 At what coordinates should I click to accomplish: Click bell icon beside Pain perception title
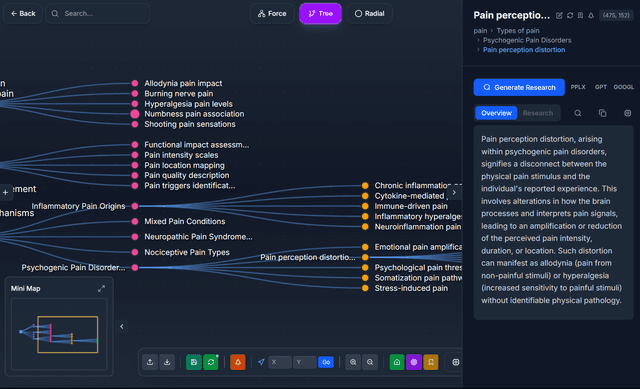pyautogui.click(x=591, y=16)
